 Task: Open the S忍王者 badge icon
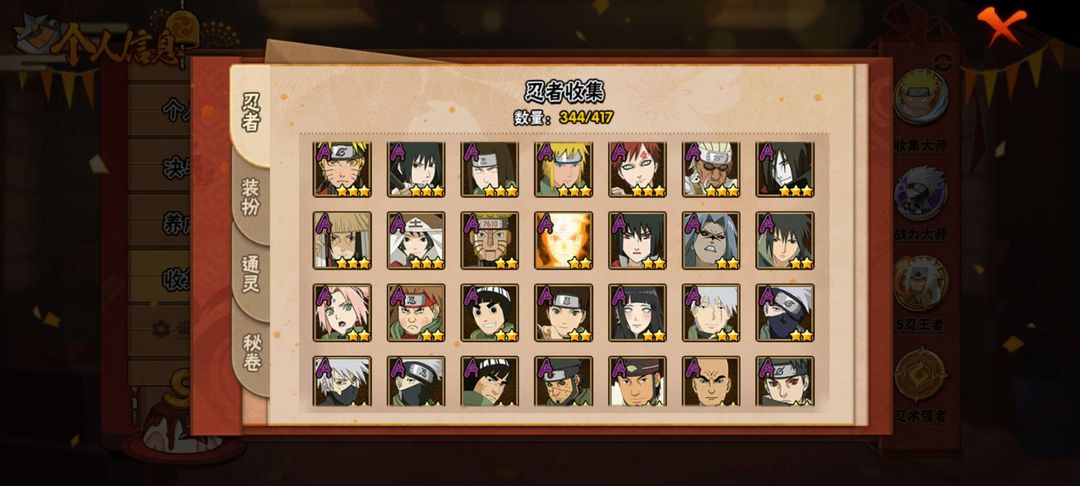(921, 283)
